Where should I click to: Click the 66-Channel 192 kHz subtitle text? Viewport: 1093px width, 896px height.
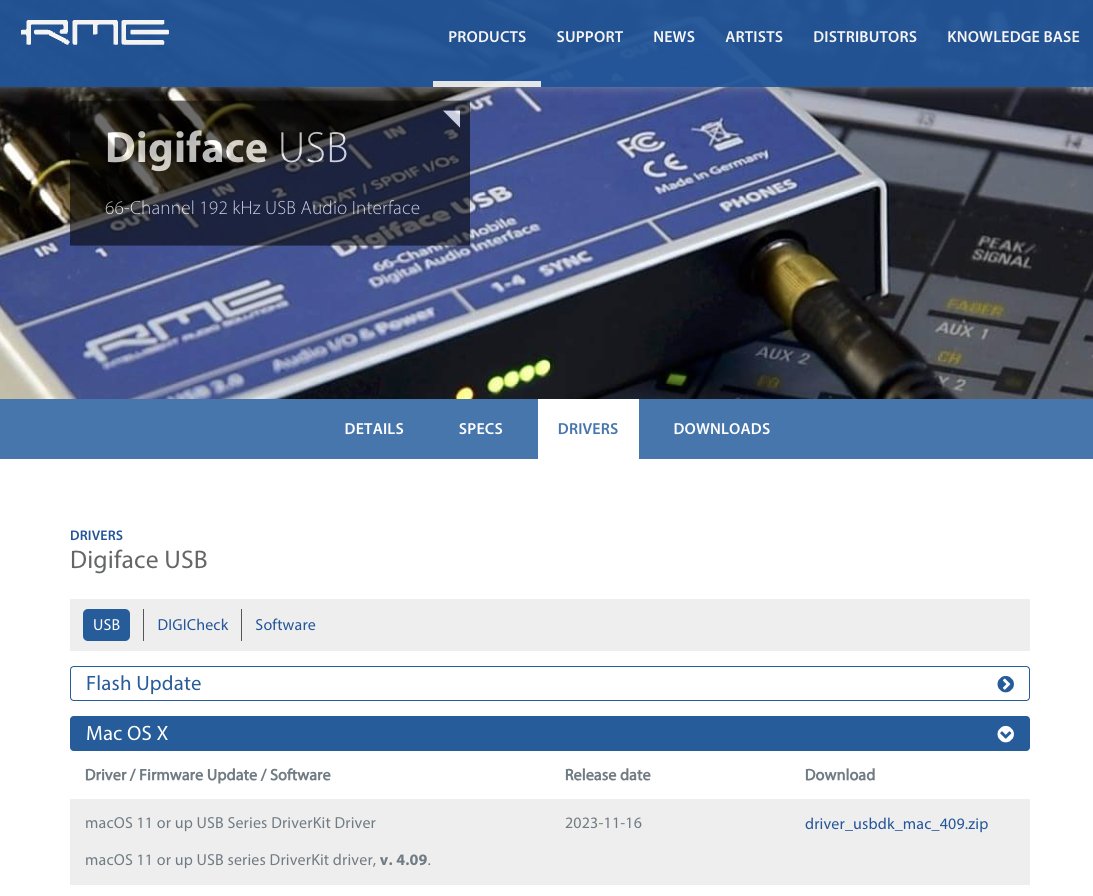(x=262, y=208)
